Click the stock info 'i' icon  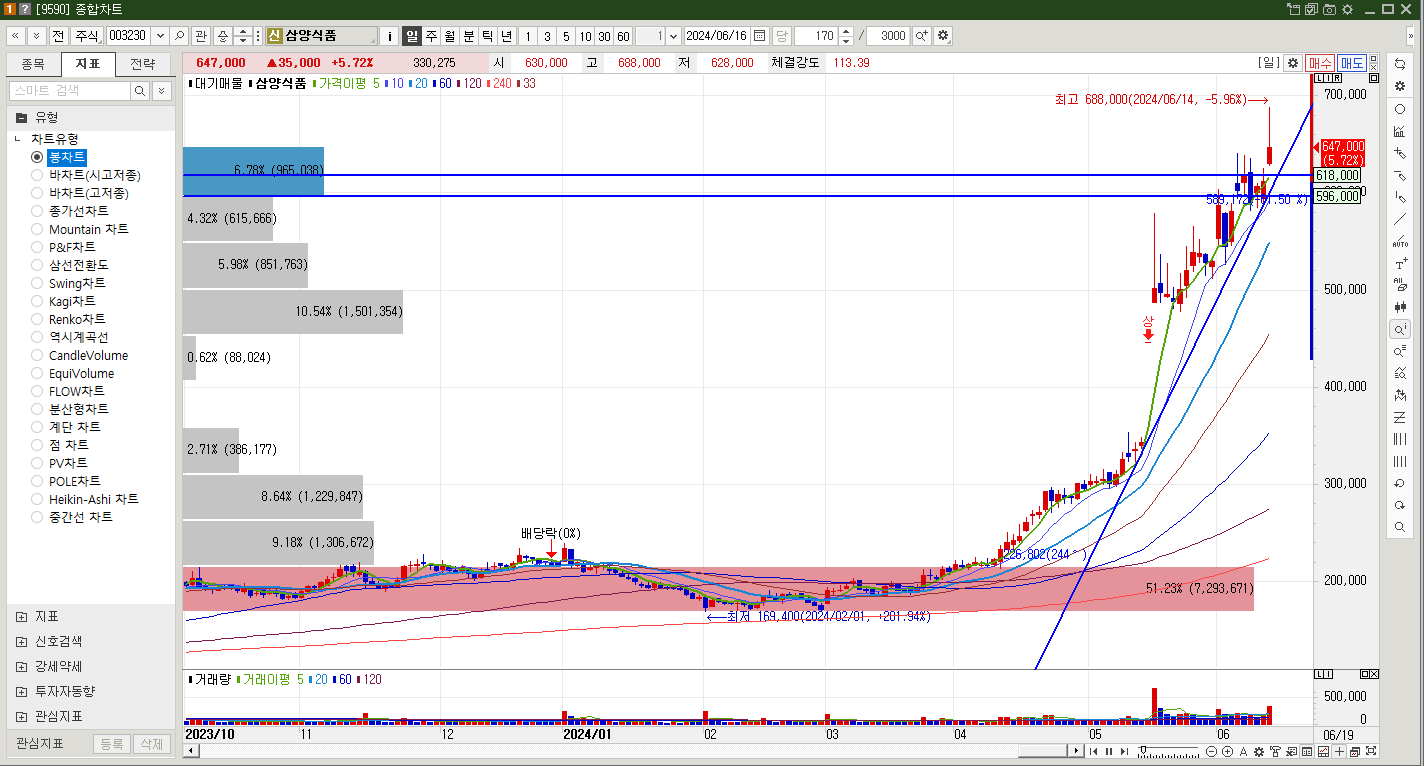(390, 35)
